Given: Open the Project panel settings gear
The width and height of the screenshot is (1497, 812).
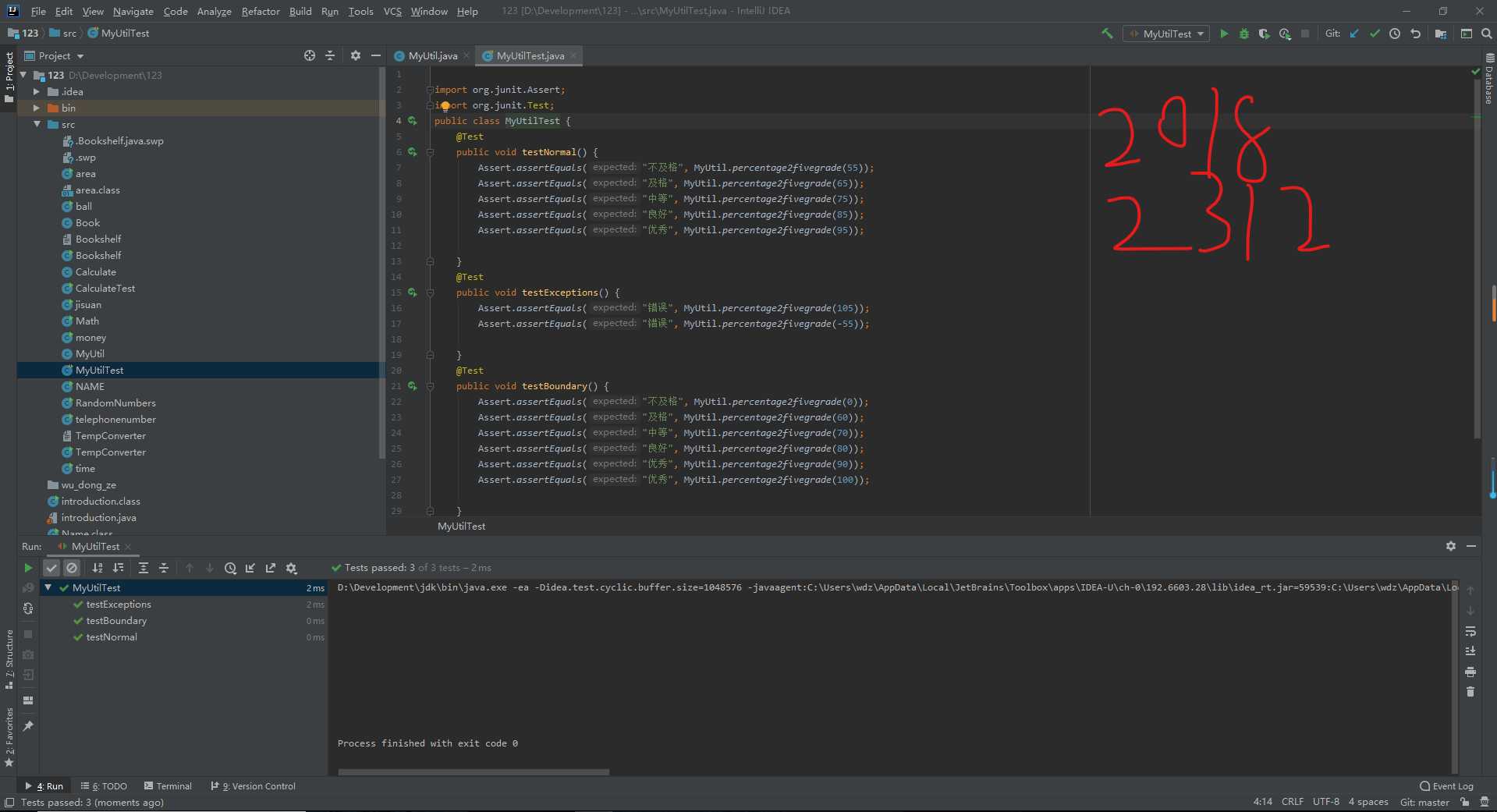Looking at the screenshot, I should point(356,55).
